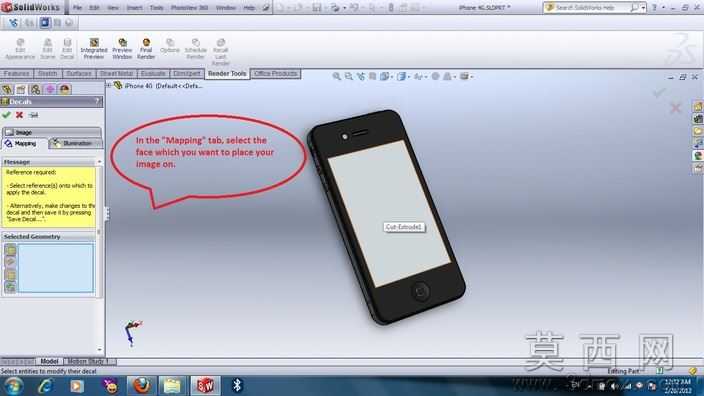Image resolution: width=704 pixels, height=396 pixels.
Task: Cancel decal with red X
Action: click(19, 115)
